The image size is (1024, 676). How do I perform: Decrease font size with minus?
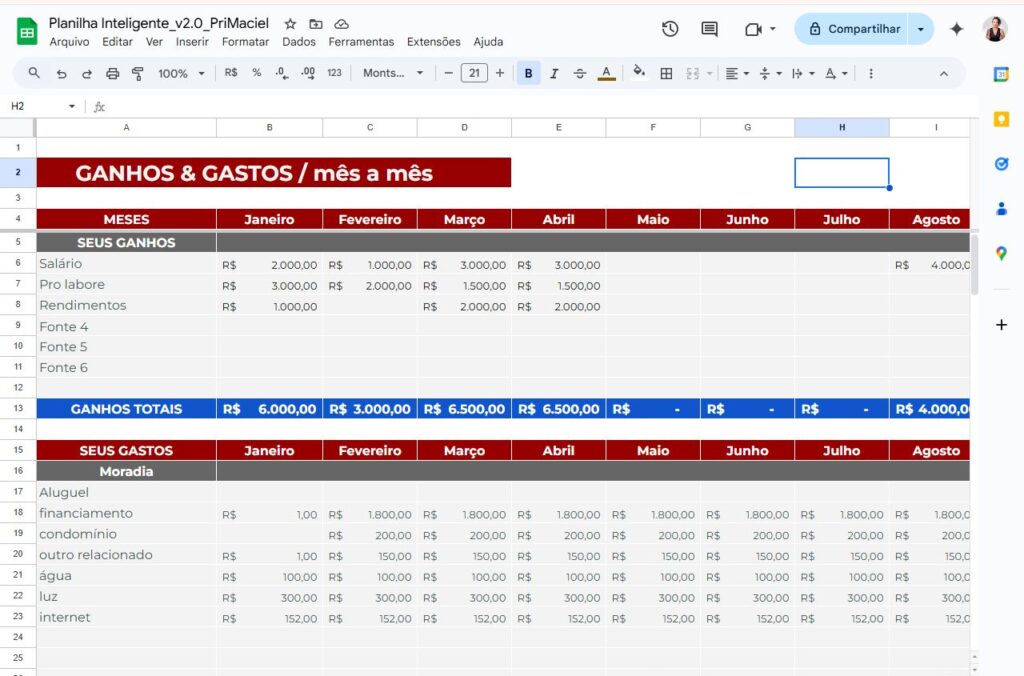pyautogui.click(x=448, y=73)
